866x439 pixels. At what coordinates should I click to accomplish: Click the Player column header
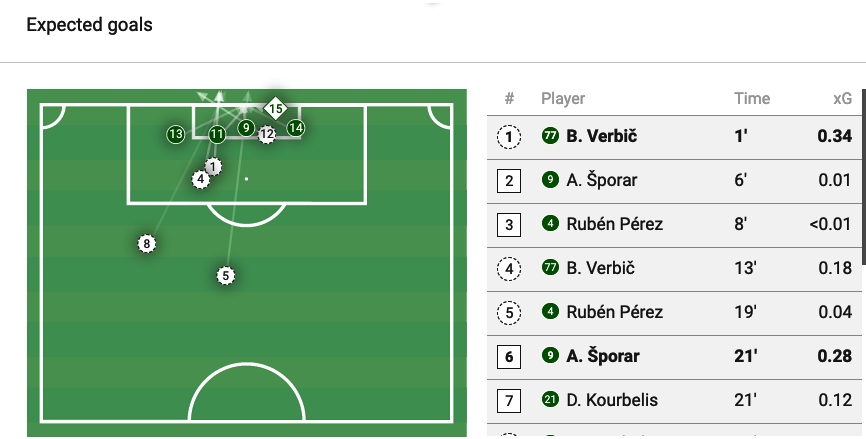coord(563,99)
